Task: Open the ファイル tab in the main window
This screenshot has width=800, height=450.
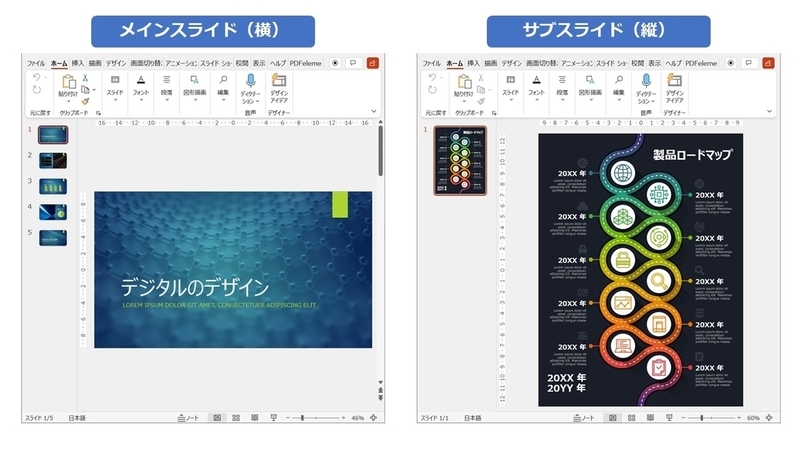Action: [x=36, y=63]
